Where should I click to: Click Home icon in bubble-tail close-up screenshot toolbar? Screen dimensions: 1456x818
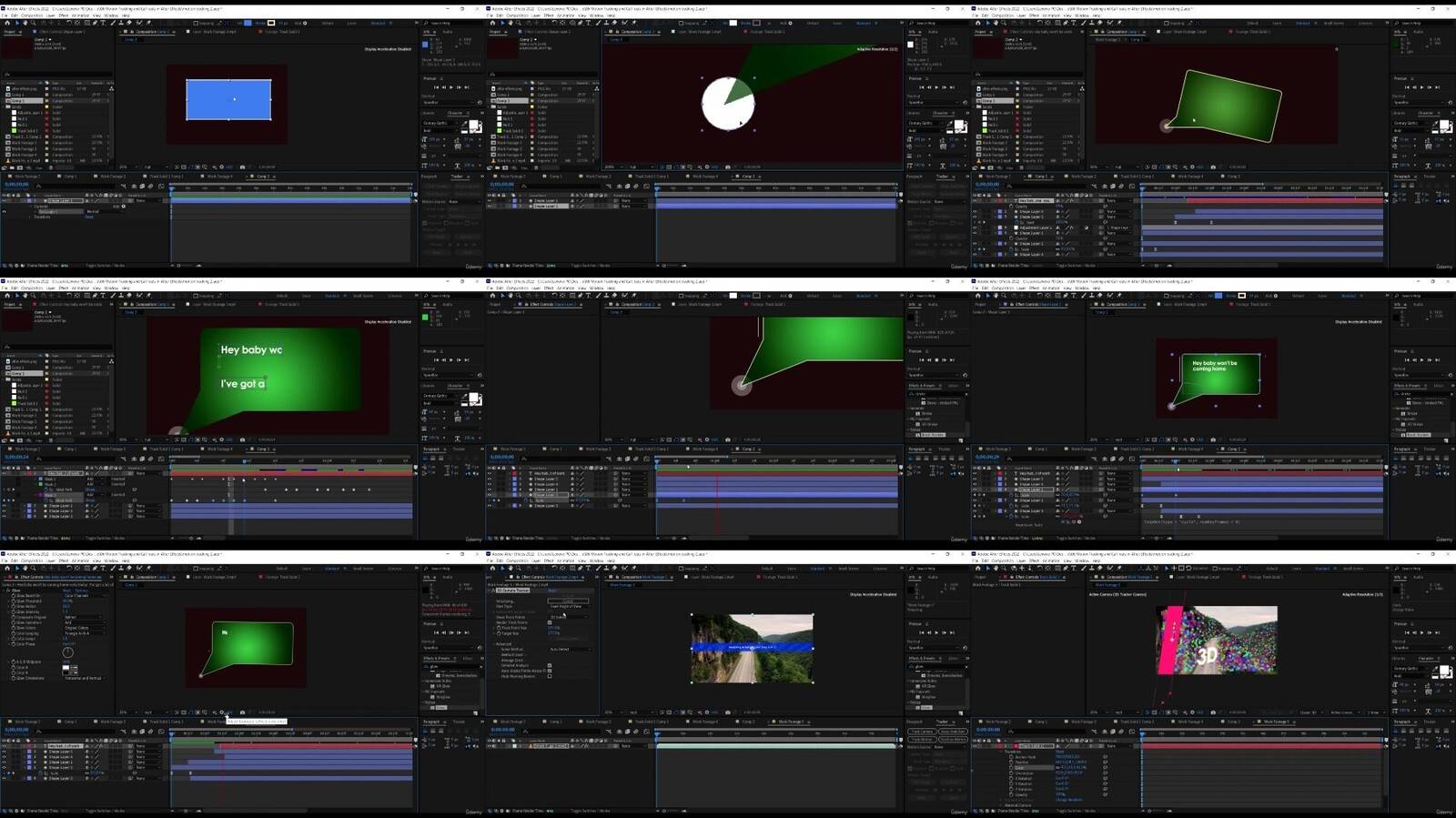point(492,296)
